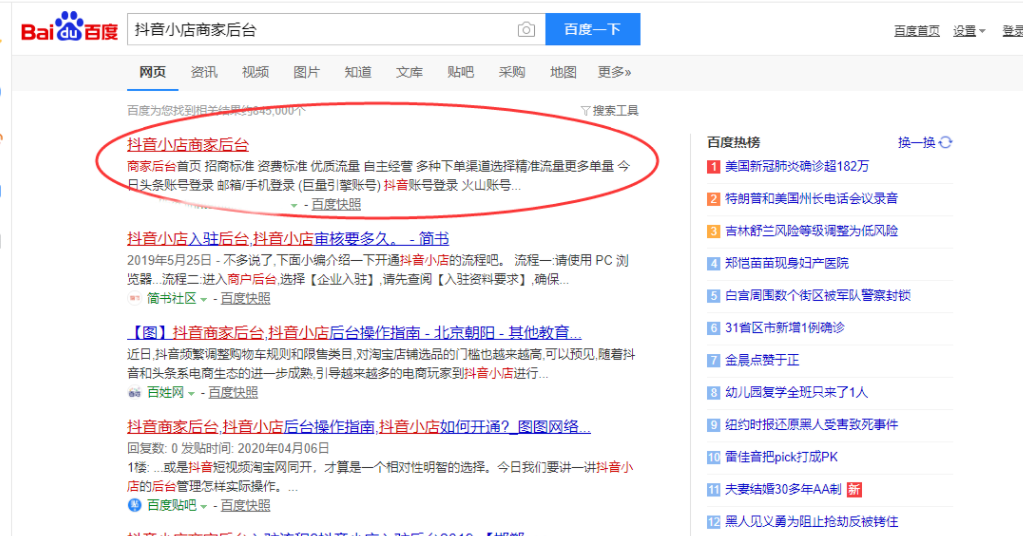This screenshot has width=1023, height=536.
Task: Open camera image search icon
Action: tap(526, 29)
